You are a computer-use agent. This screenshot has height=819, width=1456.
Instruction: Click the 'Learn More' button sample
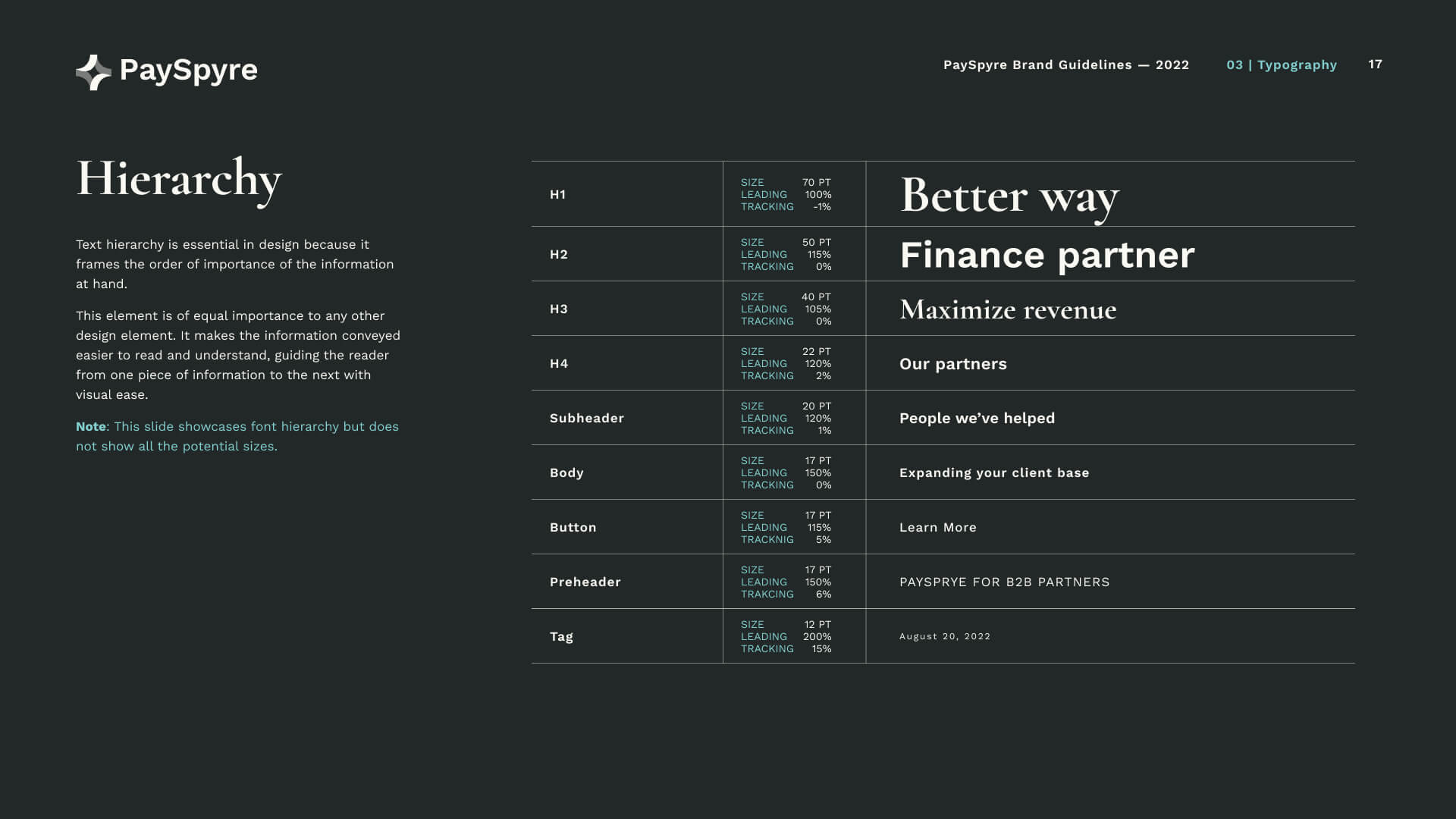(938, 528)
